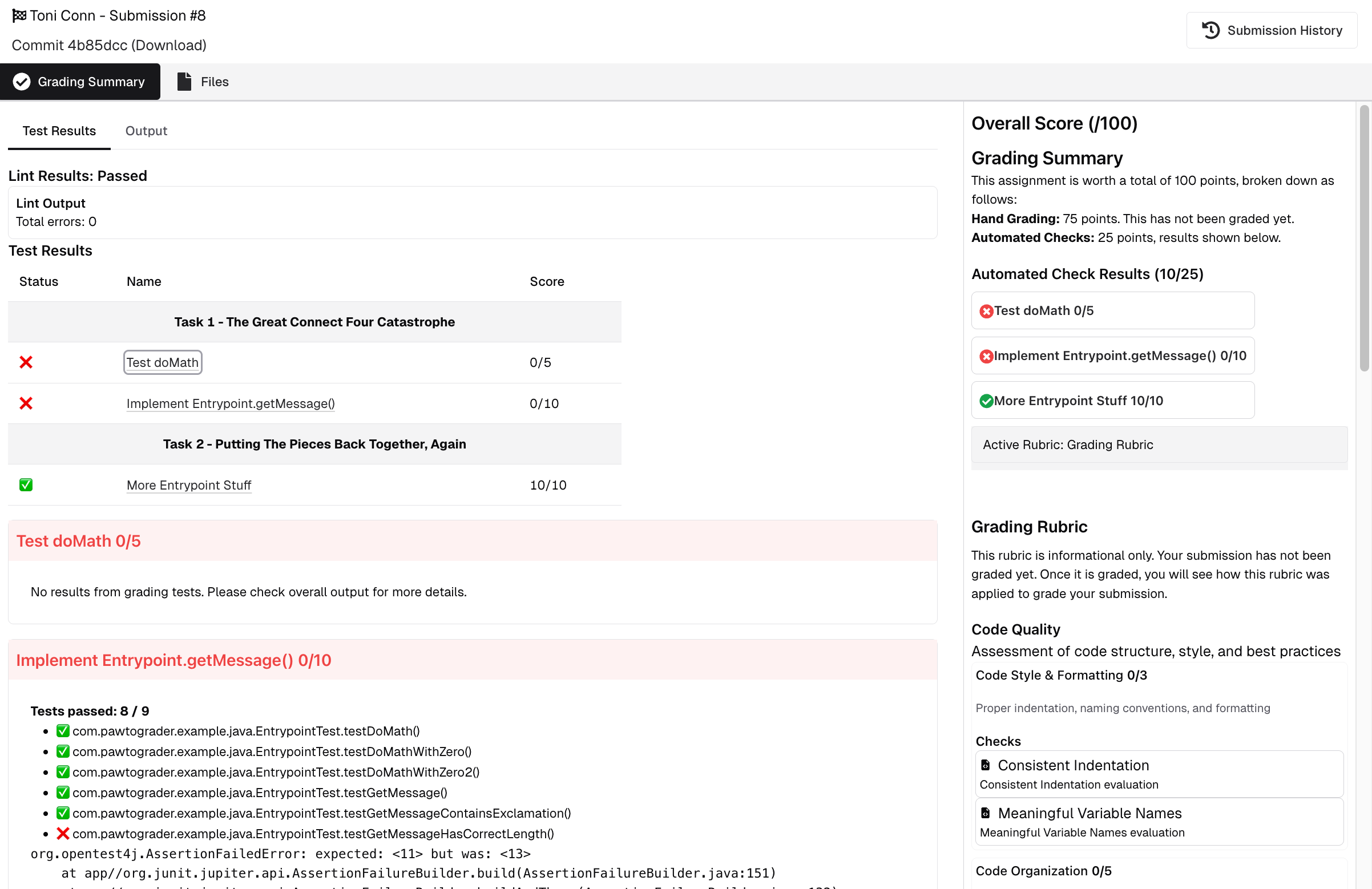Screen dimensions: 1372x889
Task: Click the document icon on the Files tab
Action: click(x=183, y=81)
